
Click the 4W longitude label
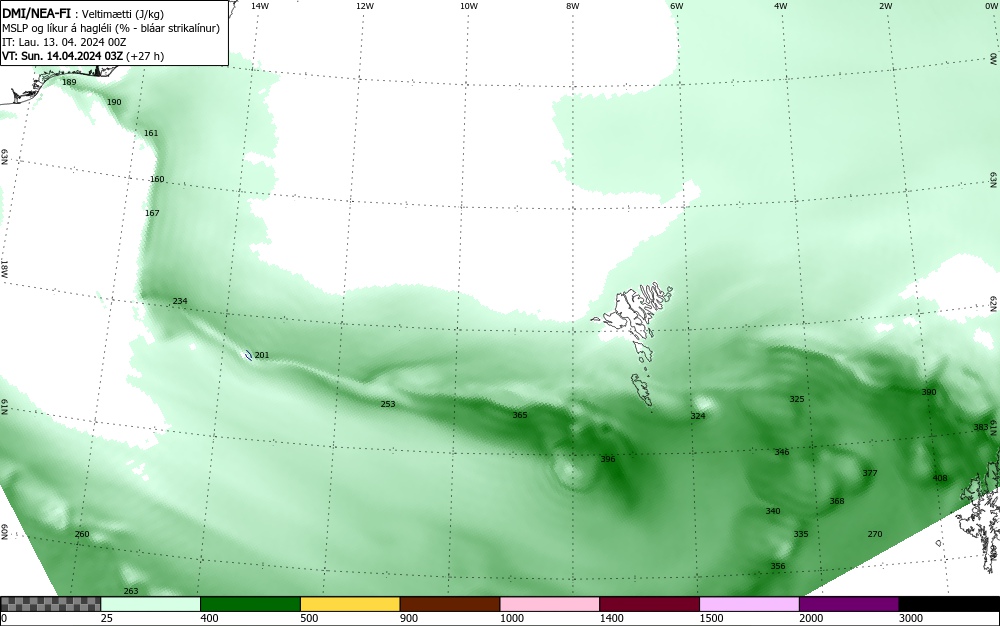[x=781, y=6]
